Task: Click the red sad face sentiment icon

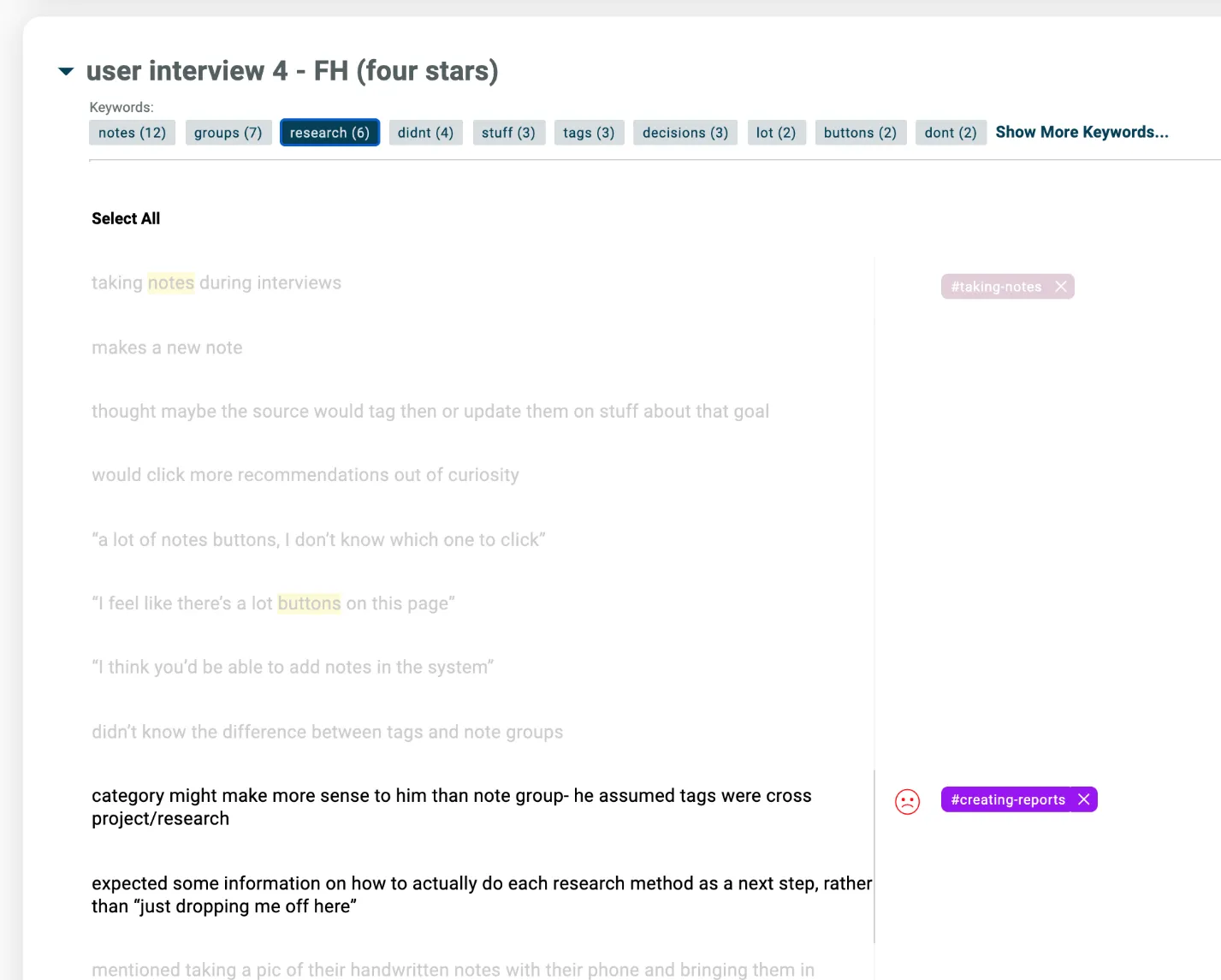Action: (x=907, y=801)
